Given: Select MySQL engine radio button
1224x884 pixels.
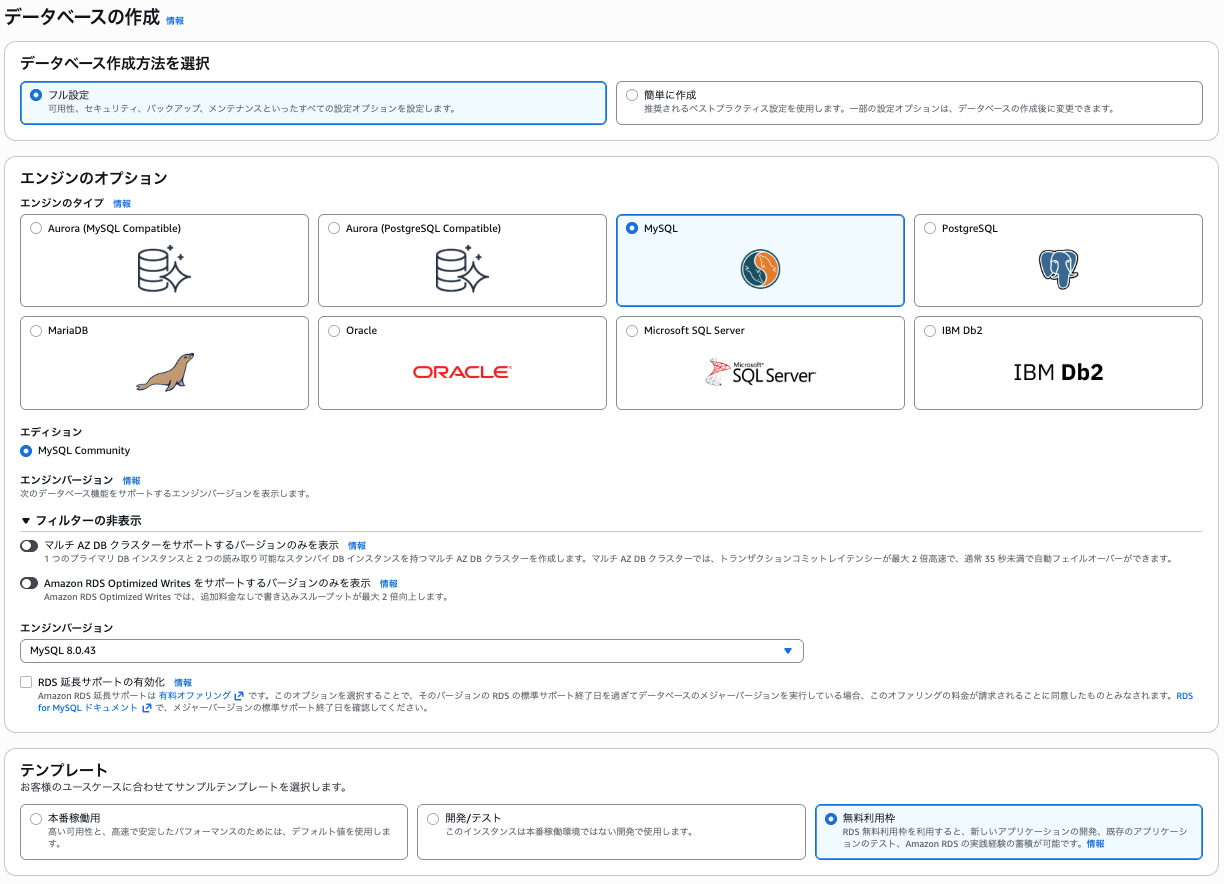Looking at the screenshot, I should pyautogui.click(x=632, y=228).
